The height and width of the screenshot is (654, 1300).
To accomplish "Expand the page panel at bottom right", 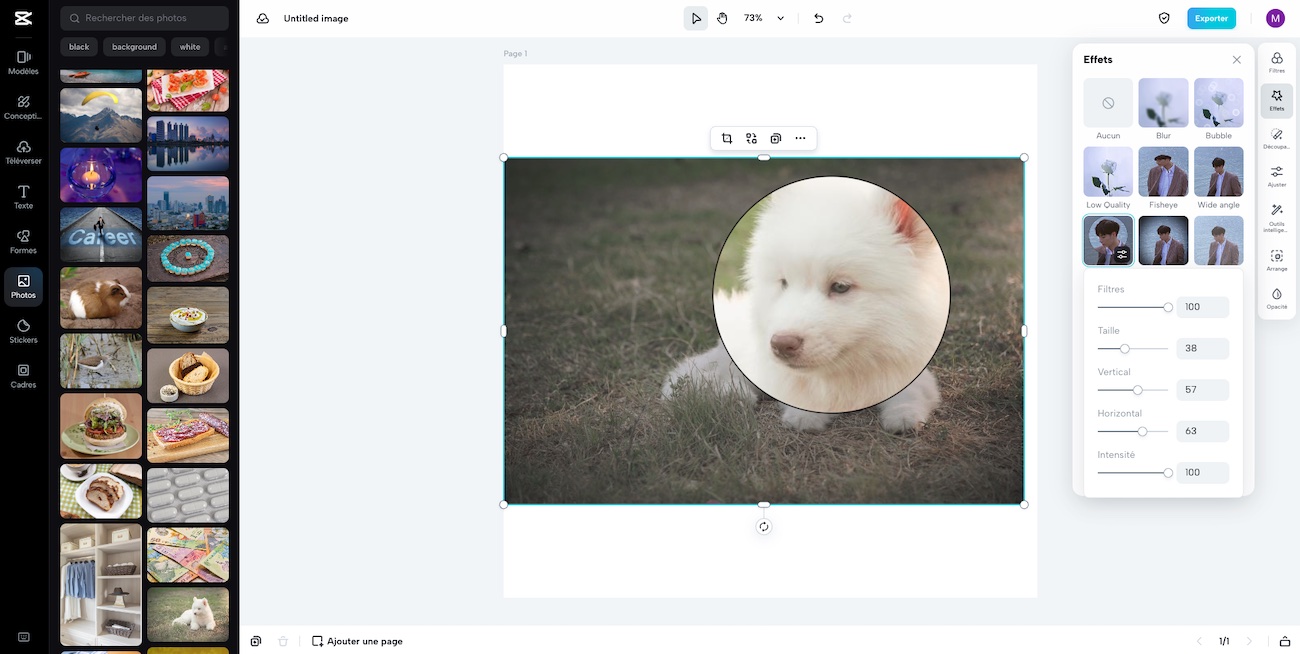I will (x=1284, y=641).
